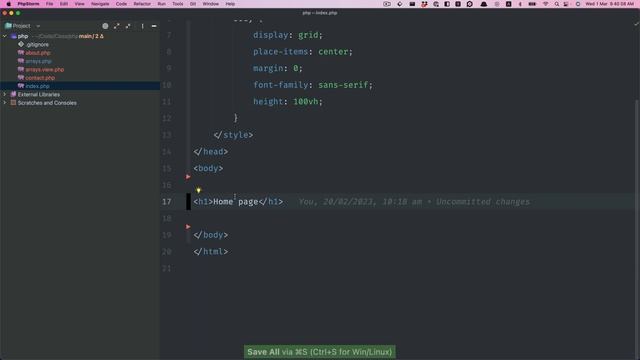
Task: Click the 'Uncommitted changes' inline blame annotation
Action: [482, 202]
